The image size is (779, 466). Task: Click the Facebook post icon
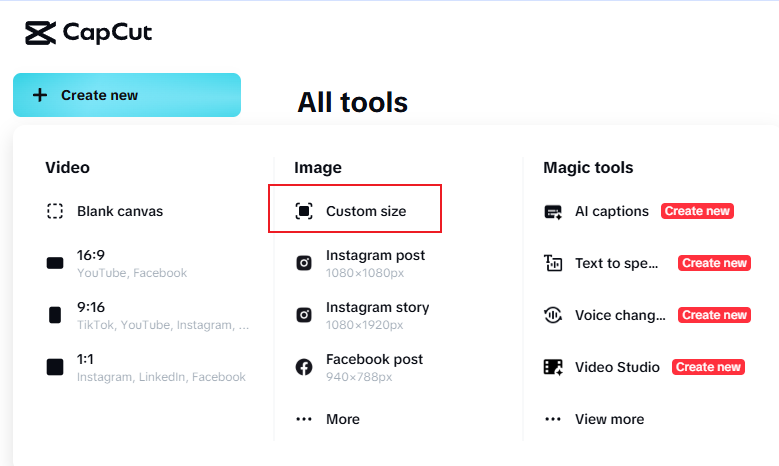(x=304, y=367)
